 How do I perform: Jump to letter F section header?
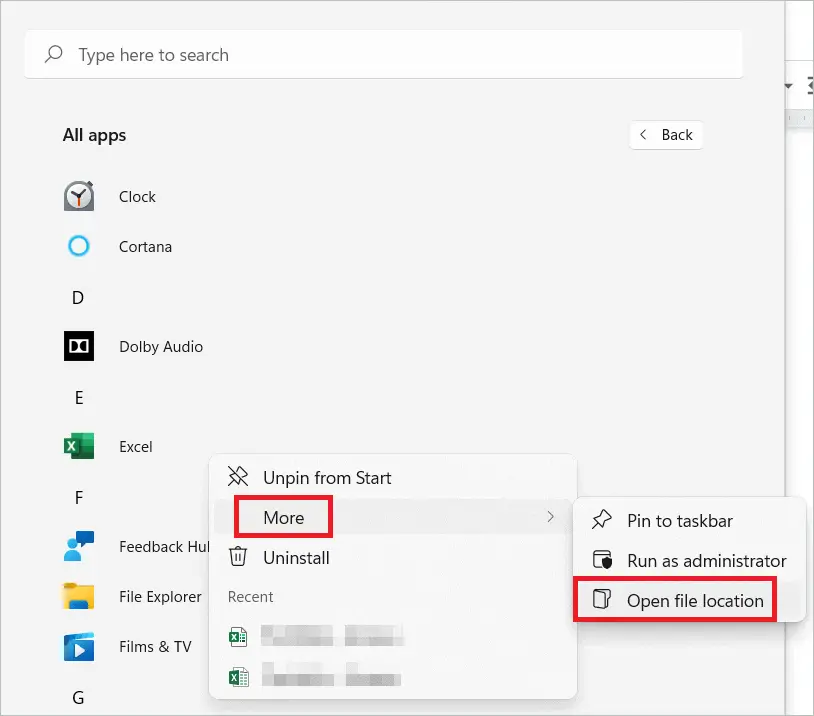79,498
